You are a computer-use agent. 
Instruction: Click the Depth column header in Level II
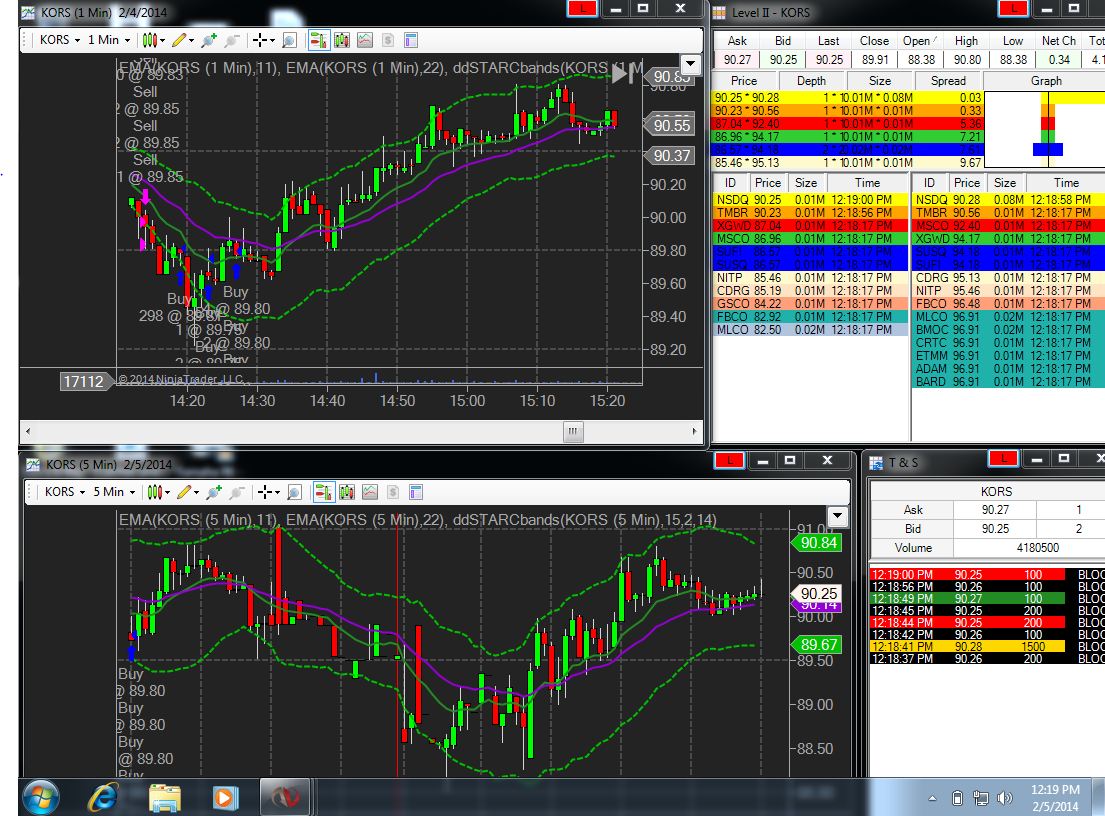tap(811, 81)
